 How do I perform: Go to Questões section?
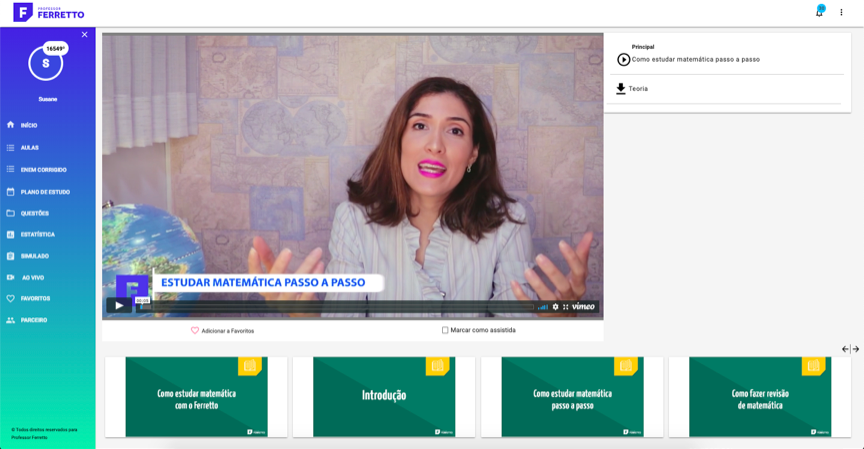click(x=34, y=213)
